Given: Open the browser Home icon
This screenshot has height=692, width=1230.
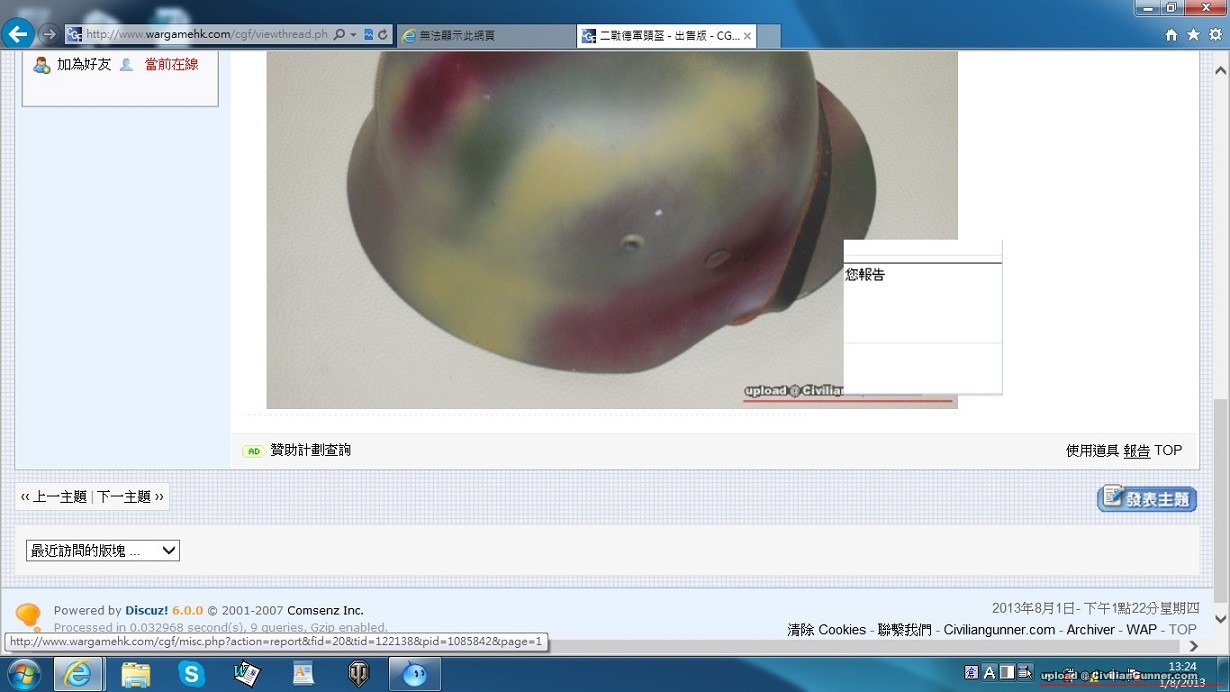Looking at the screenshot, I should tap(1171, 35).
